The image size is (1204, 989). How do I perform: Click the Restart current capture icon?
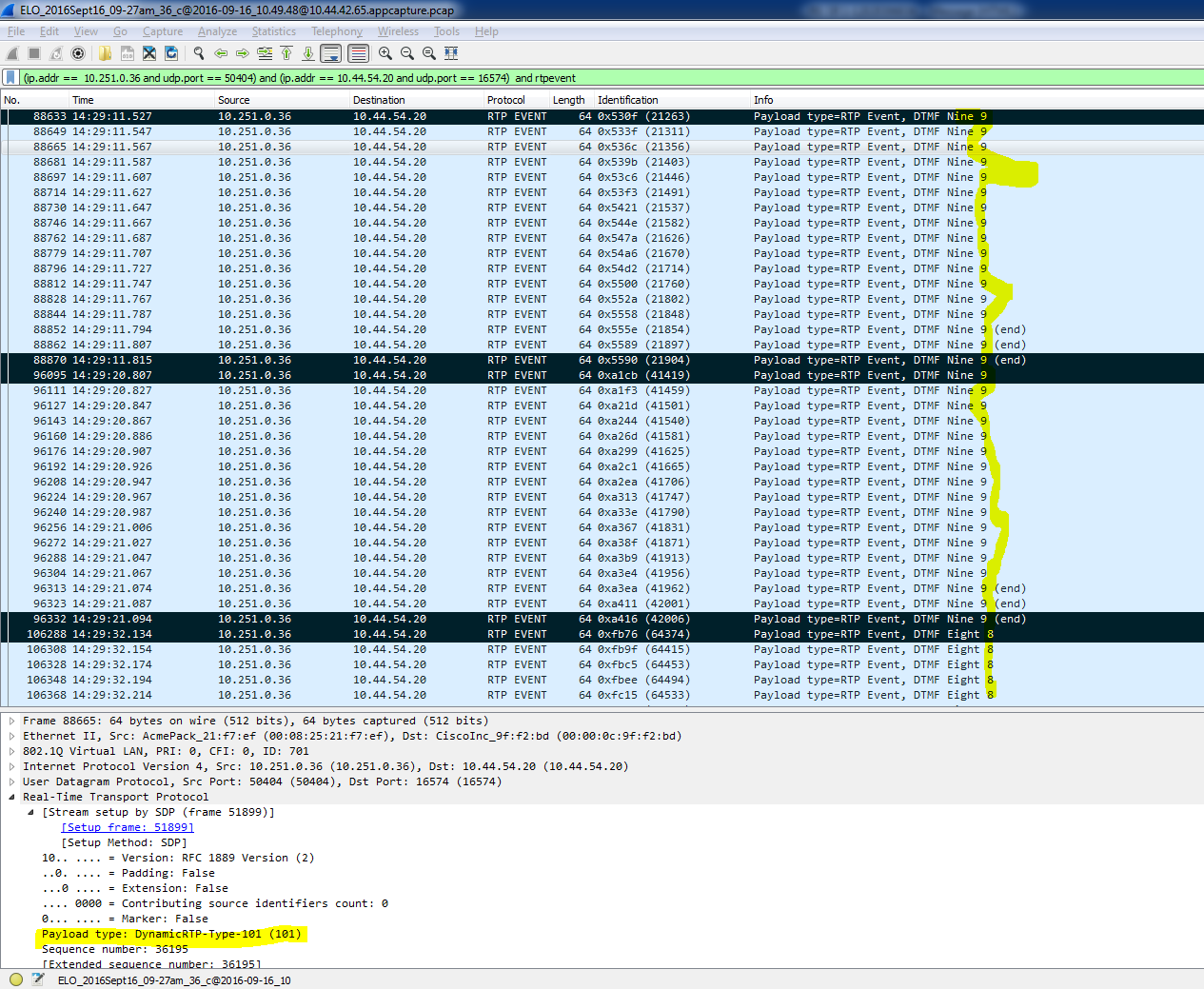56,53
